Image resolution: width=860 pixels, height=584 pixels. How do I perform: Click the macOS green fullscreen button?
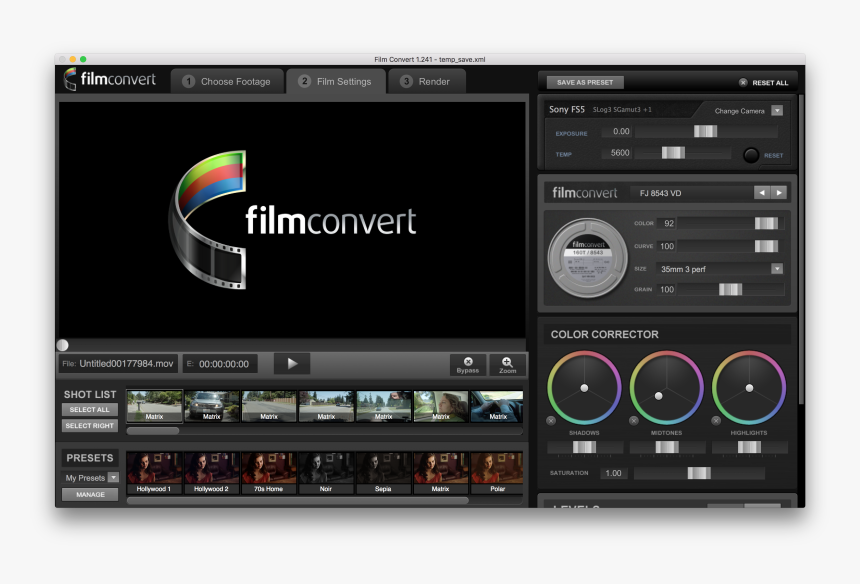point(83,59)
